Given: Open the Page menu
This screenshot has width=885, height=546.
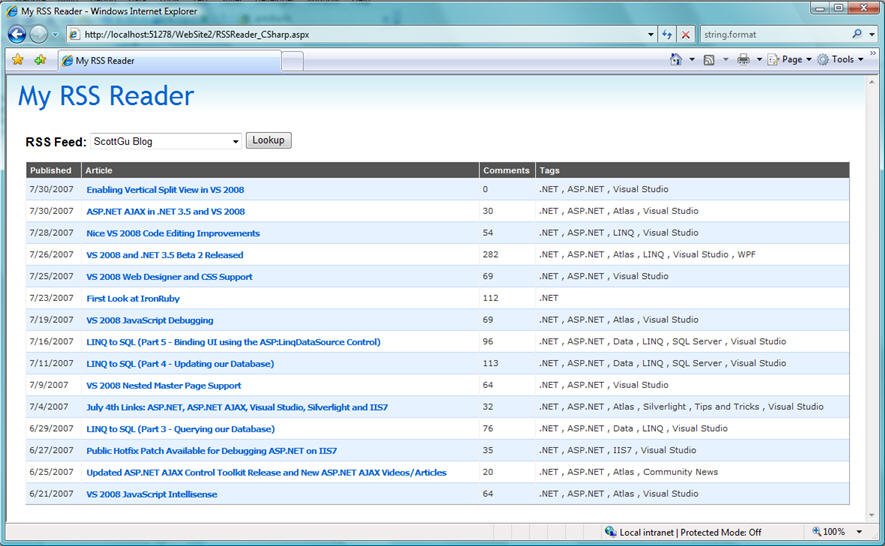Looking at the screenshot, I should [790, 59].
